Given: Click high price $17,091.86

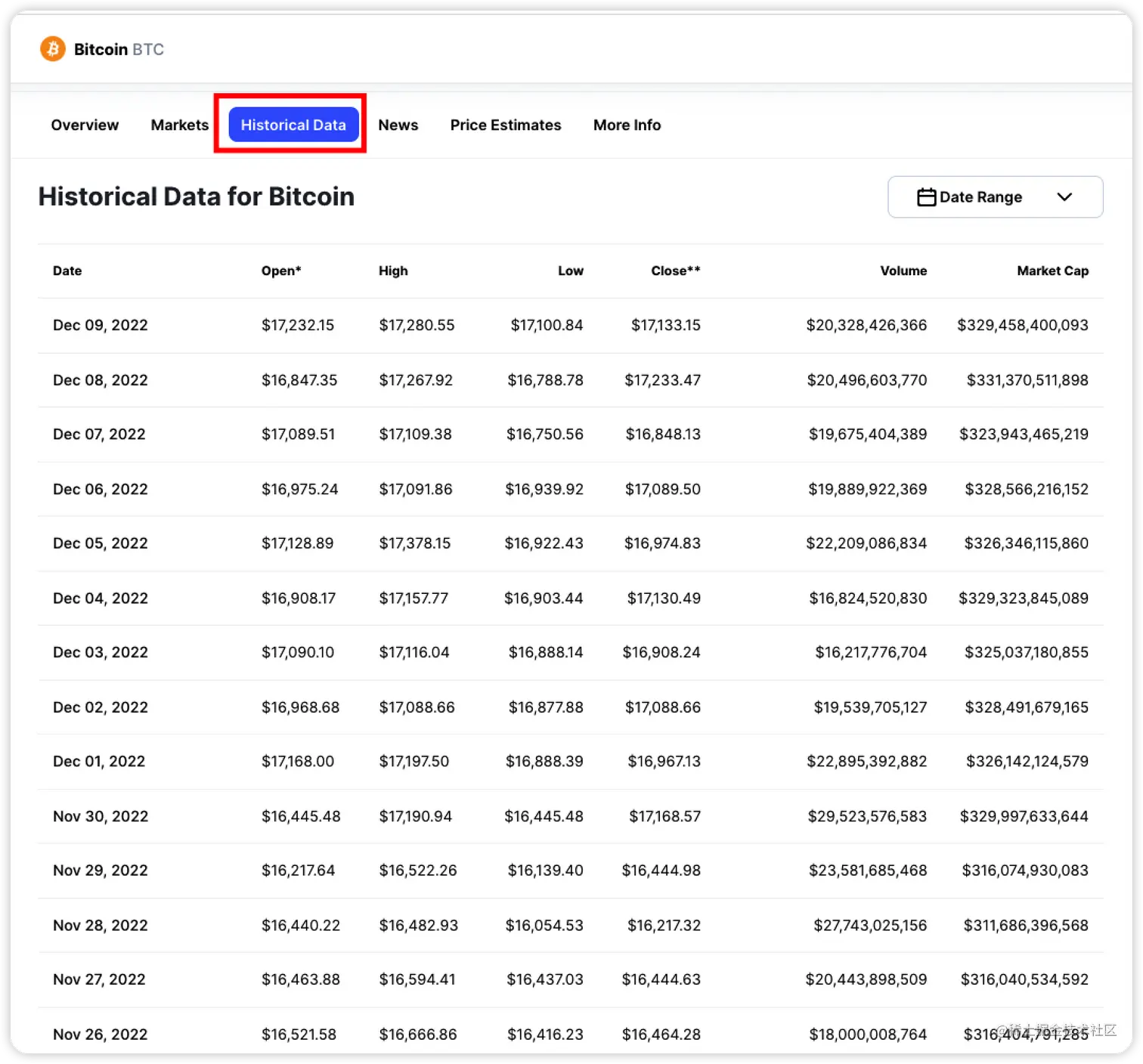Looking at the screenshot, I should (416, 489).
